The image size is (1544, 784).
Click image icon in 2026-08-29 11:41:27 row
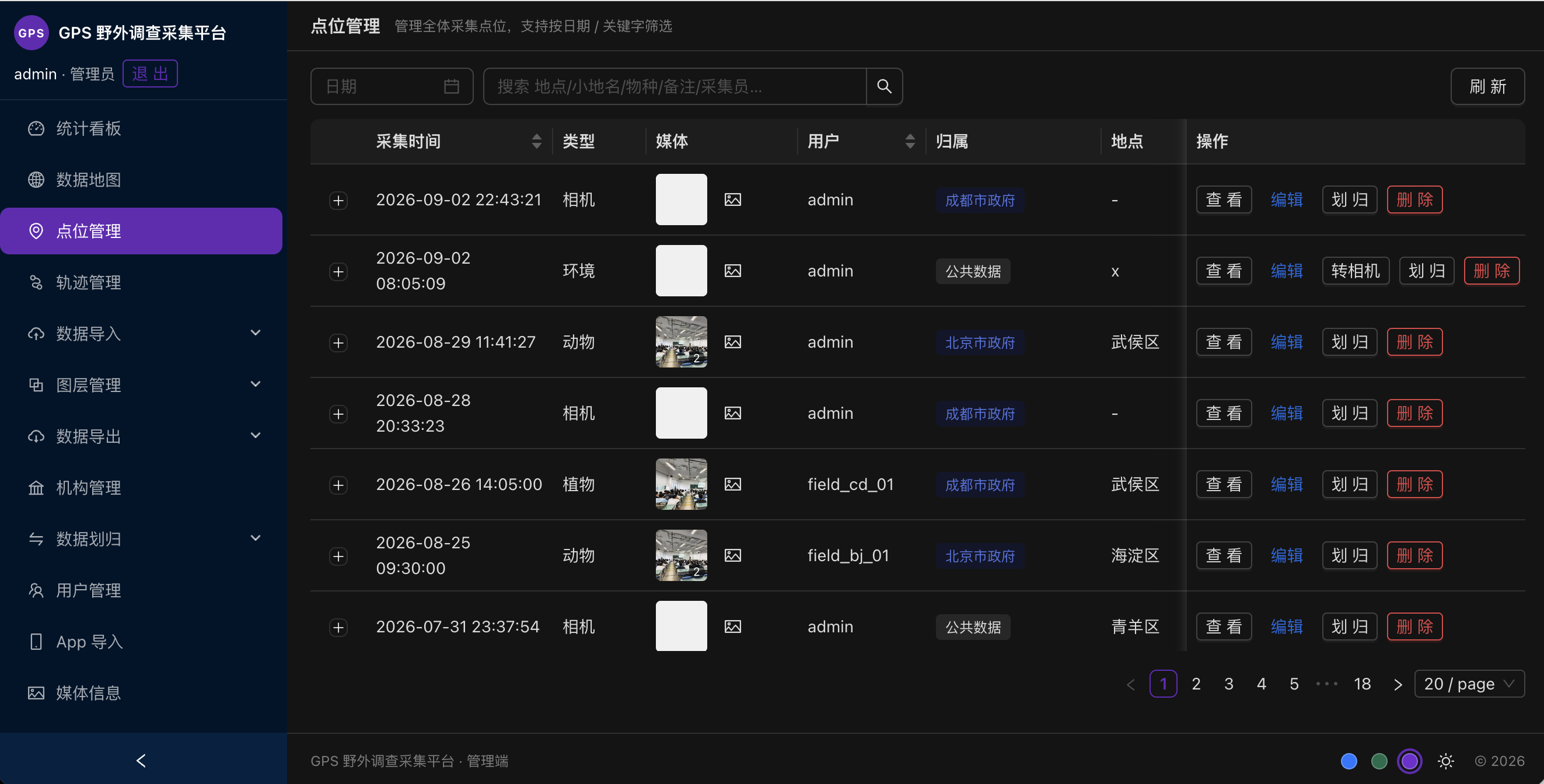732,342
